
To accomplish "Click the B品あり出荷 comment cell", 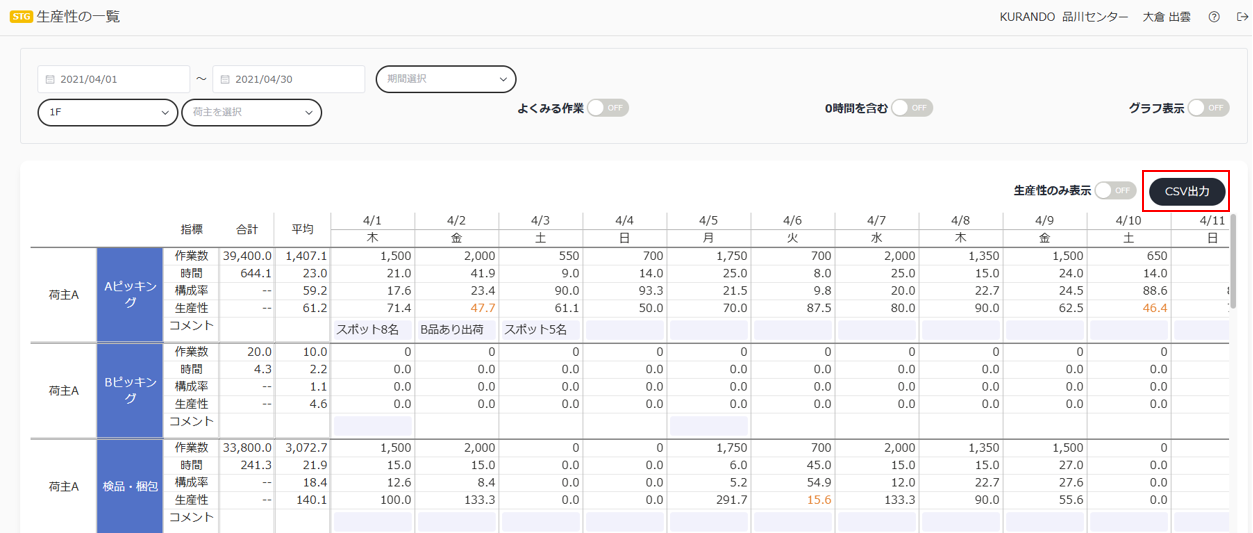I will point(456,328).
